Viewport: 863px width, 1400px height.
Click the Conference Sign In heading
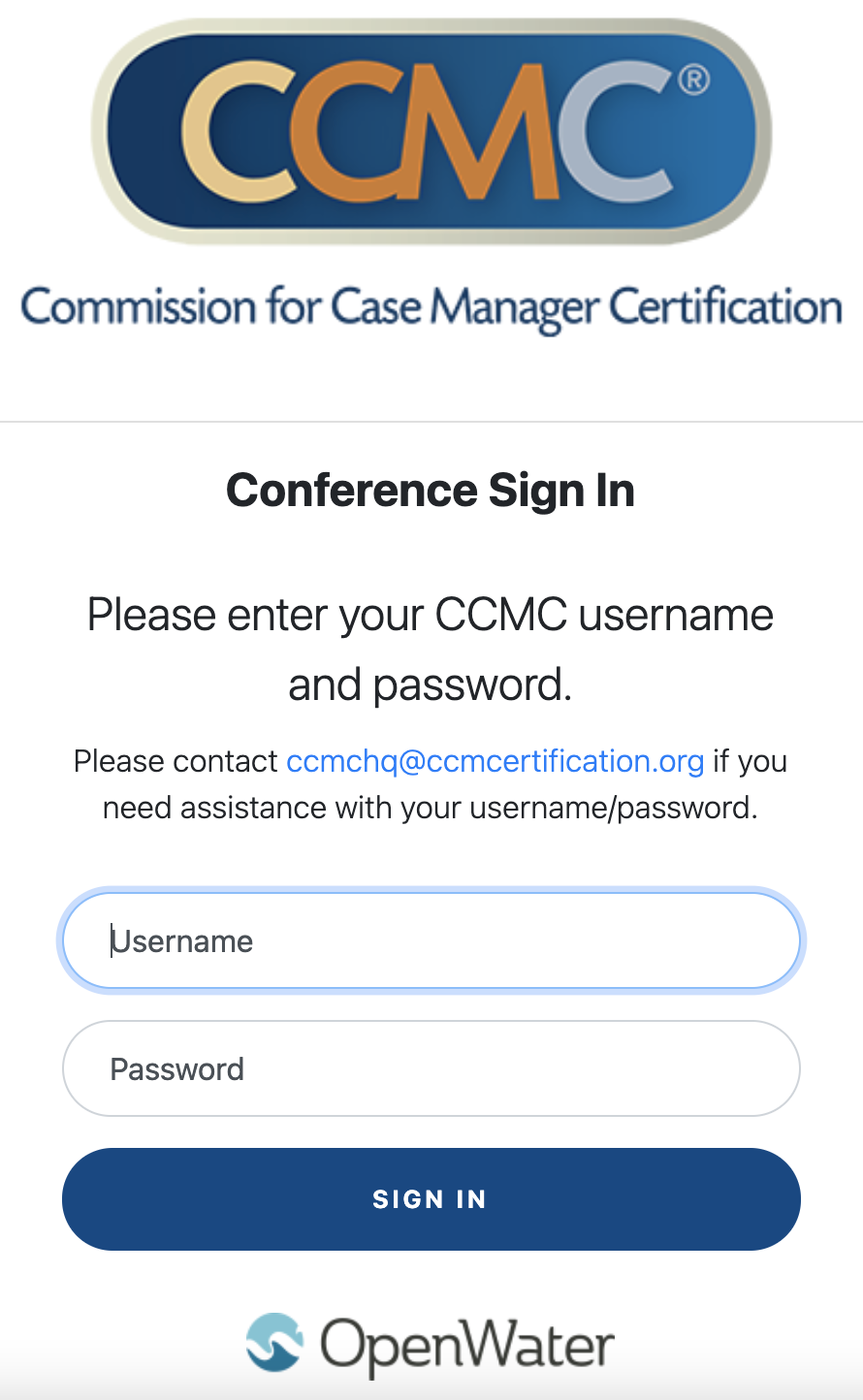431,491
